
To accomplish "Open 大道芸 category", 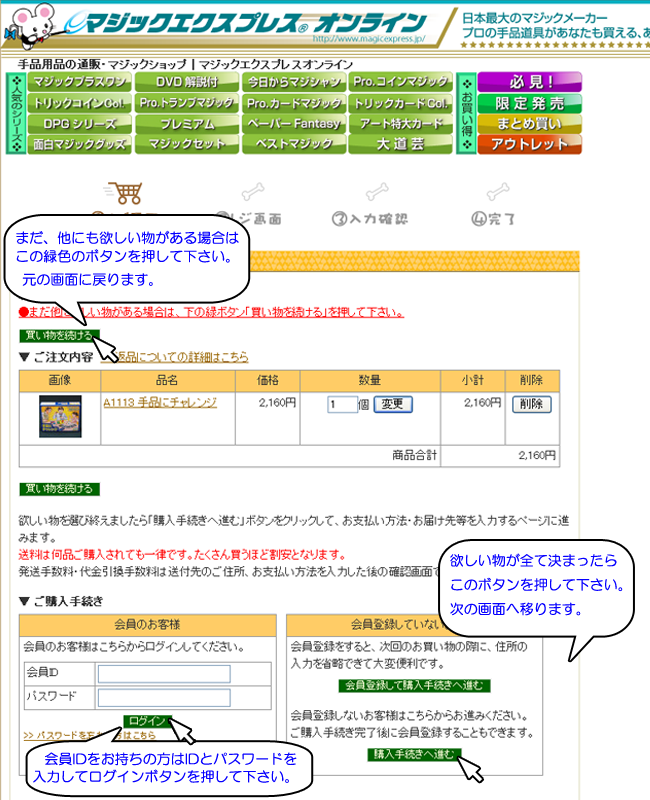I will tap(401, 144).
